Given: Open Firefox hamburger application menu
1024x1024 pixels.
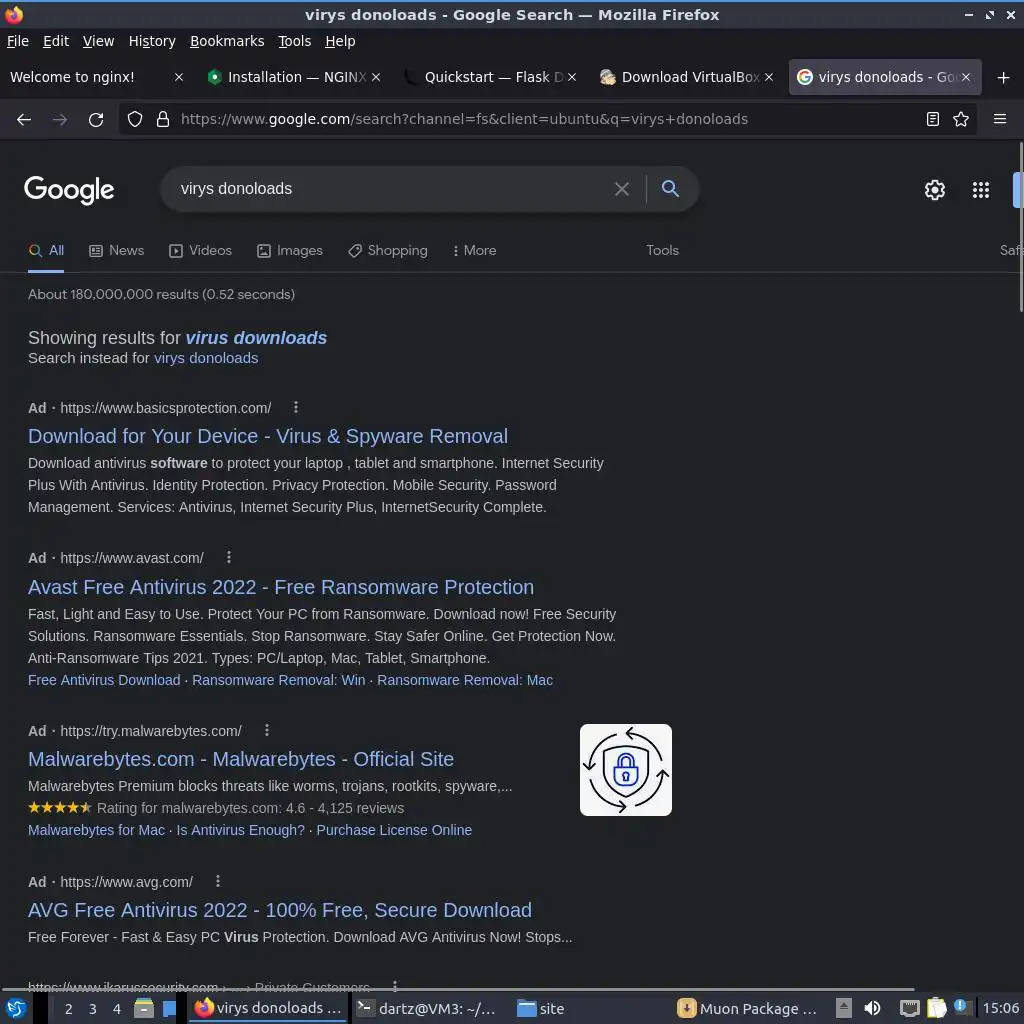Looking at the screenshot, I should [999, 119].
